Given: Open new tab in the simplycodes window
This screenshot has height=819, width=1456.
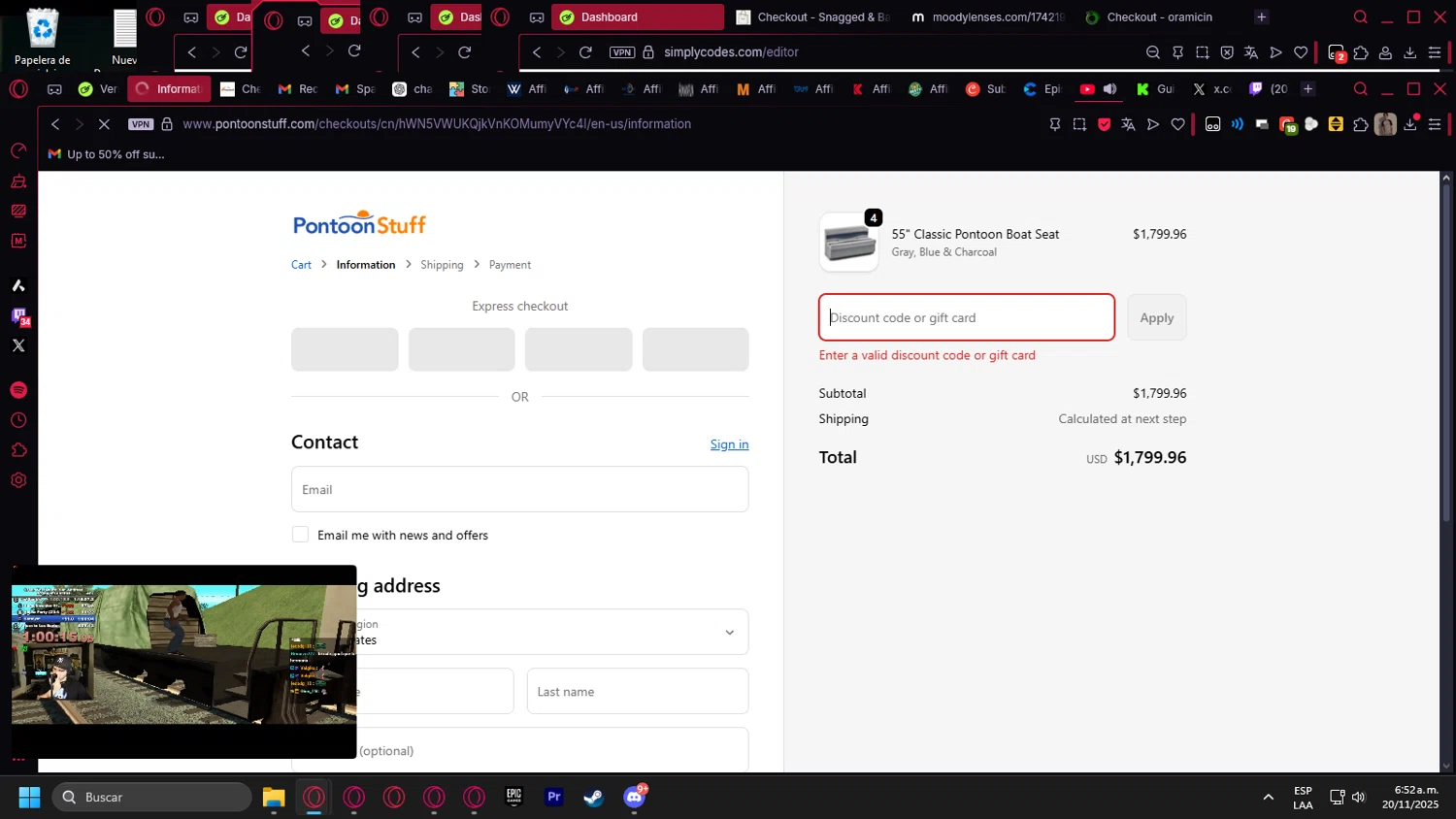Looking at the screenshot, I should 1261,17.
